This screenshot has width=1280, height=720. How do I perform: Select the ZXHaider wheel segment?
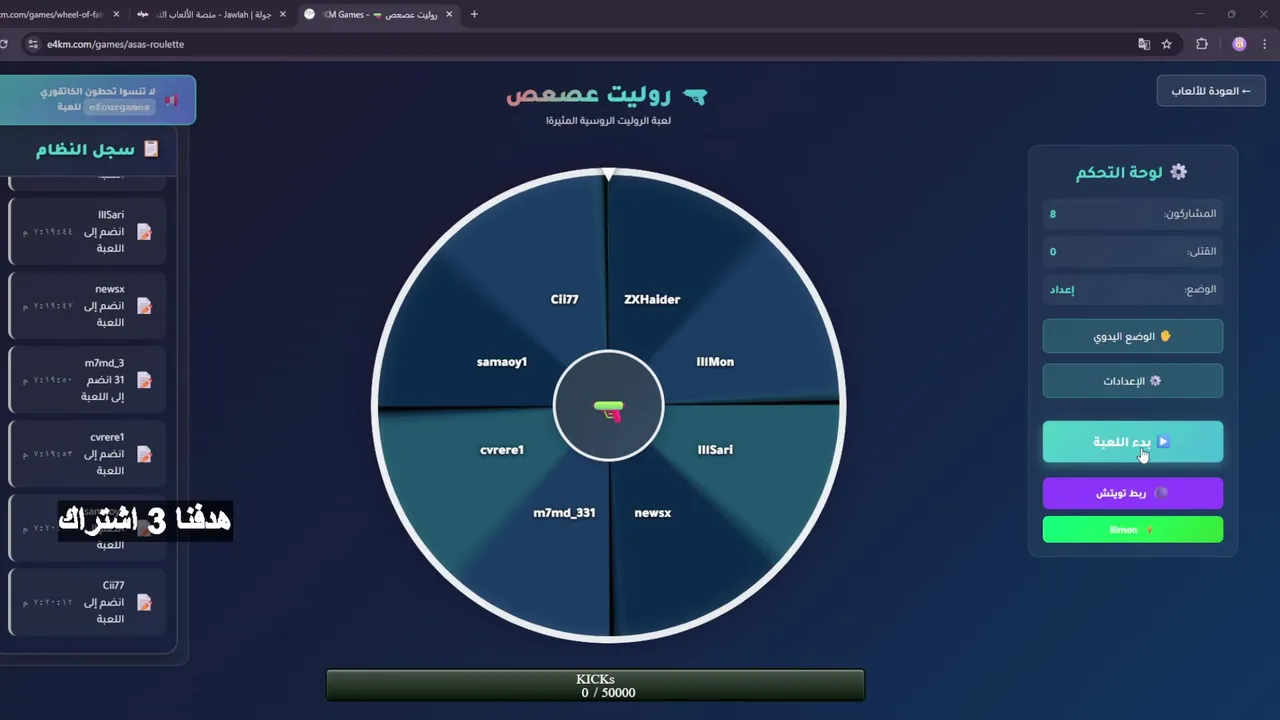point(652,299)
